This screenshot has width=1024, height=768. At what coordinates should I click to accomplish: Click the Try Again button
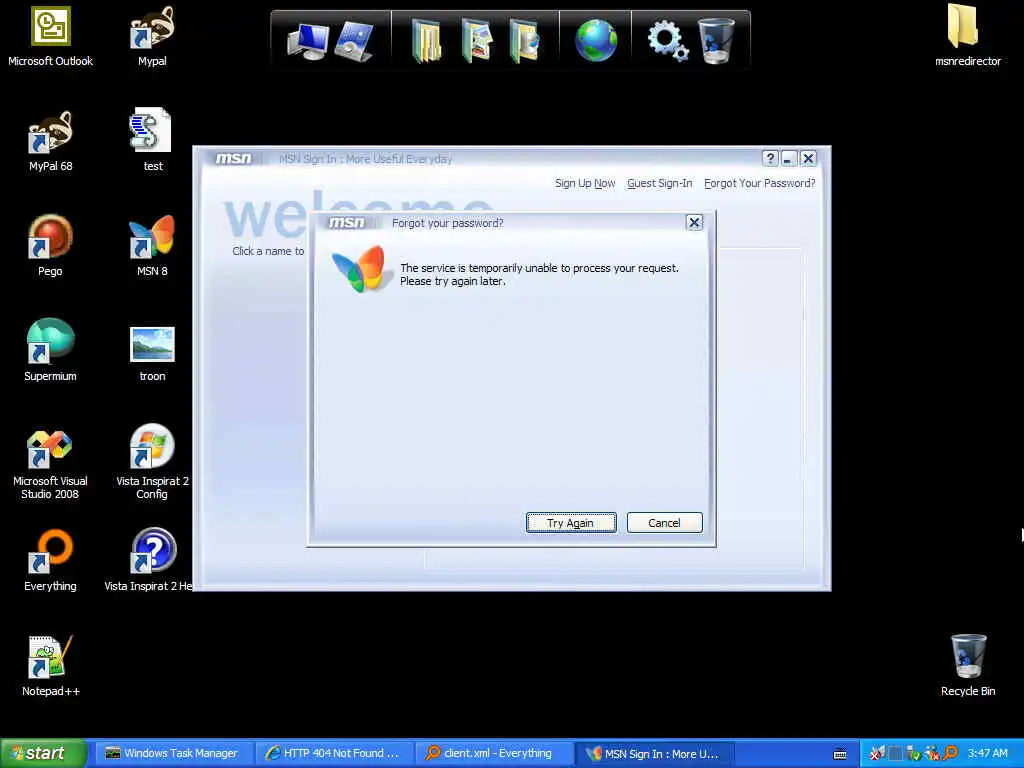click(571, 522)
